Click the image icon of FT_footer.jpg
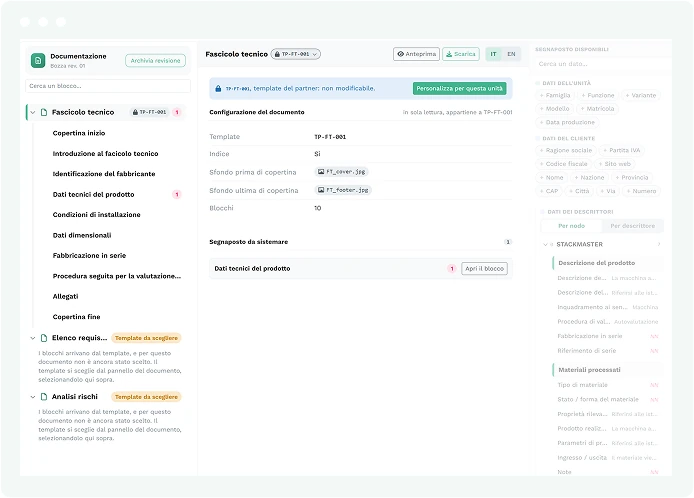 321,190
